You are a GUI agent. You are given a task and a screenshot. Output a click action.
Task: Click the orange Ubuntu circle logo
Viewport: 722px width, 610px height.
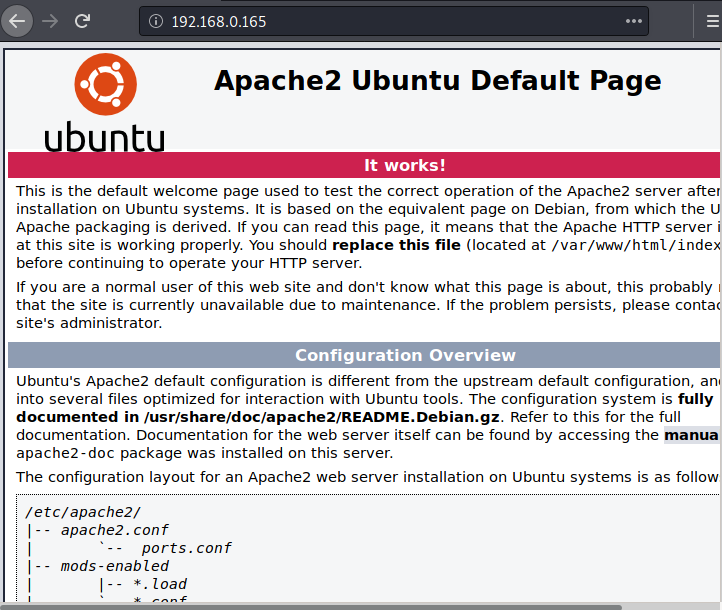coord(105,84)
